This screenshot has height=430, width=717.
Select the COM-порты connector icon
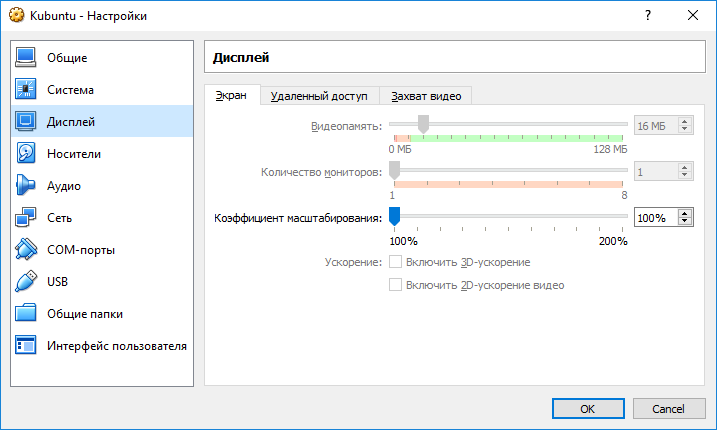[25, 249]
